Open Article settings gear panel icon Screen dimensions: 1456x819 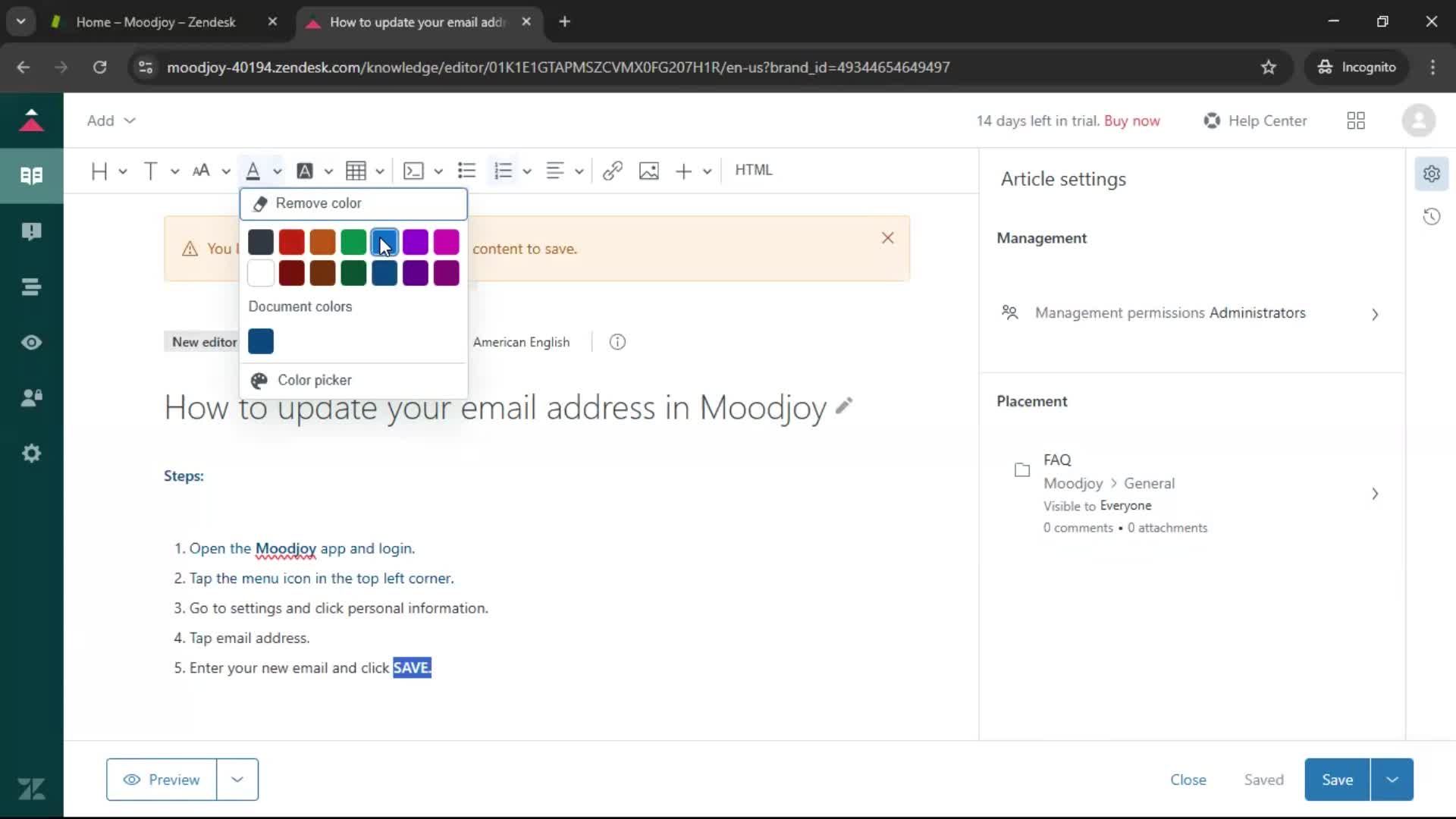point(1432,174)
